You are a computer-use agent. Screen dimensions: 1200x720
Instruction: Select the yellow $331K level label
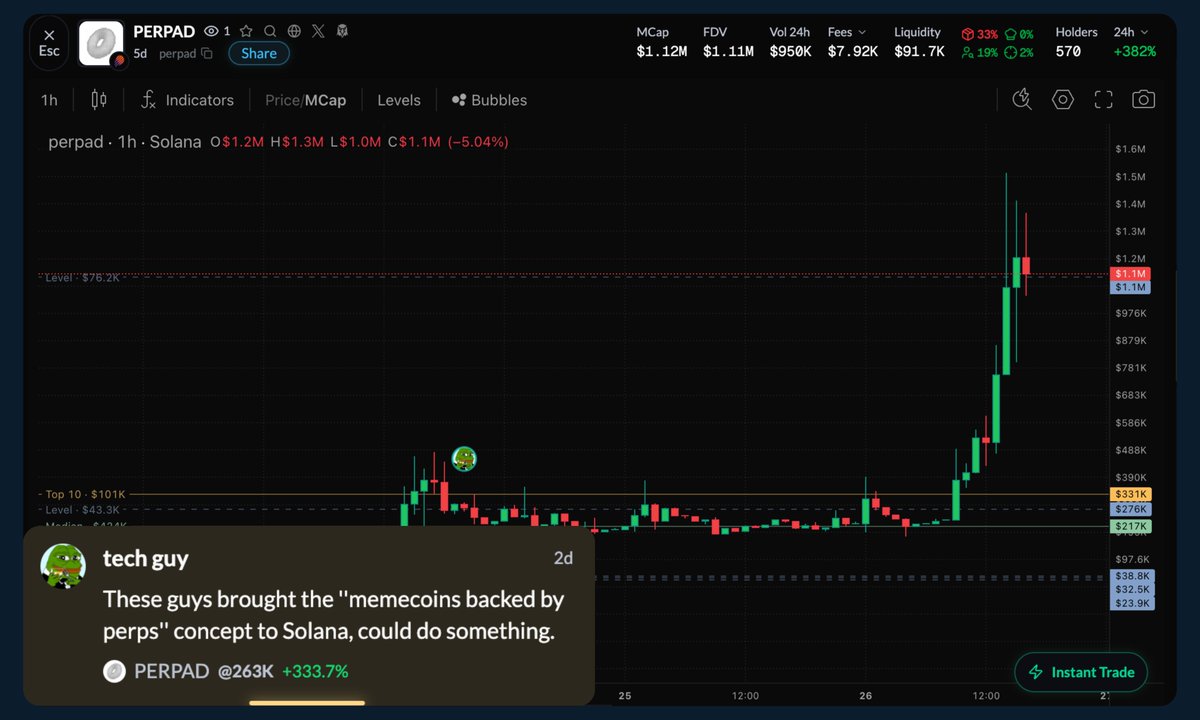tap(1131, 494)
